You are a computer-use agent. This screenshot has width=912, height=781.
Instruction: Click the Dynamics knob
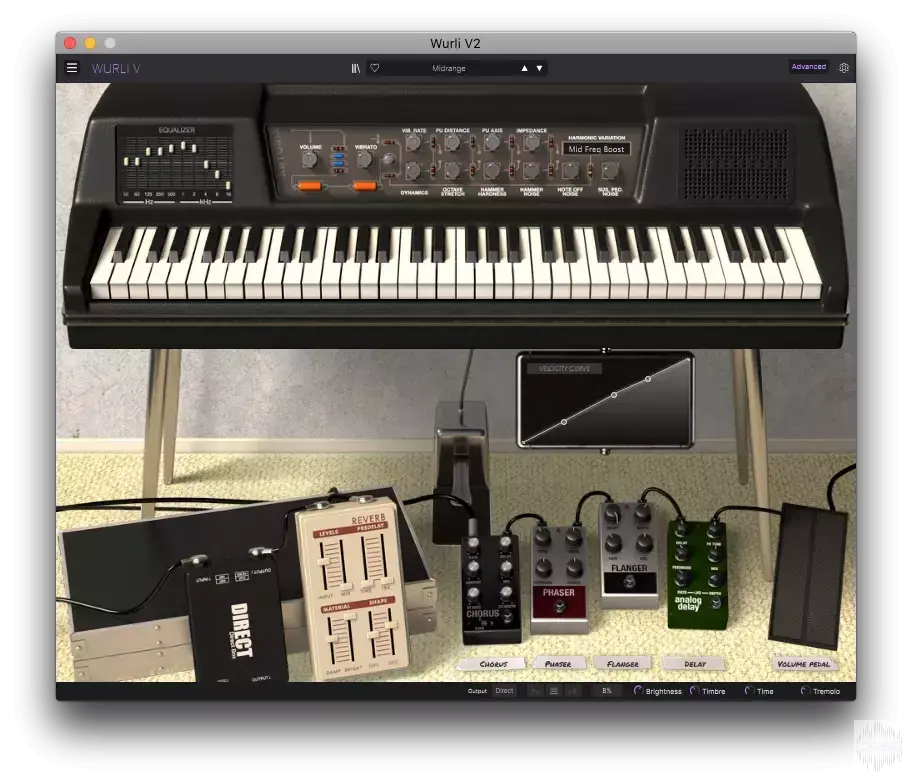[414, 171]
